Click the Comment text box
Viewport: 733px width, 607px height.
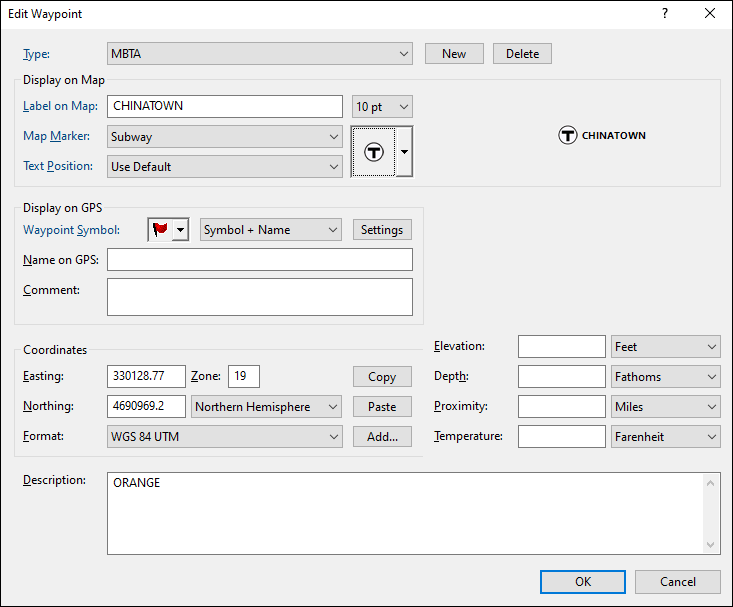[260, 297]
